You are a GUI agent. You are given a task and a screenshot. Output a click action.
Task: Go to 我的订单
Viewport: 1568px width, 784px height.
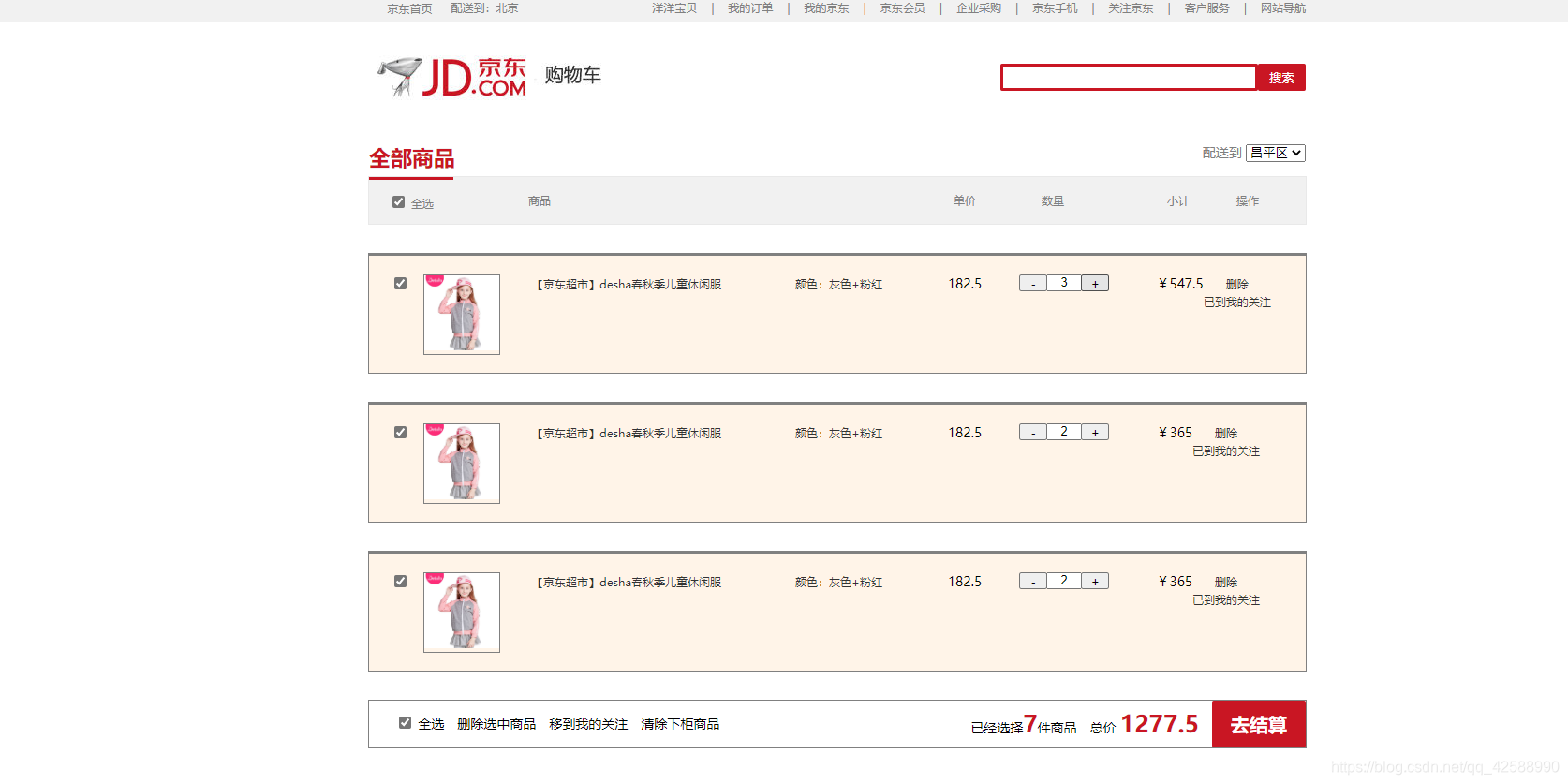coord(750,8)
